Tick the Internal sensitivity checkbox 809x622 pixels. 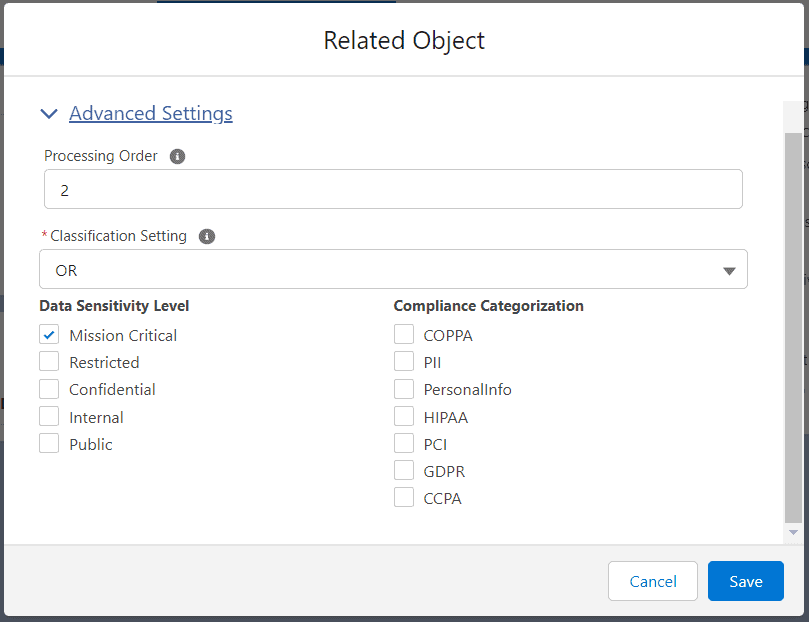point(49,417)
